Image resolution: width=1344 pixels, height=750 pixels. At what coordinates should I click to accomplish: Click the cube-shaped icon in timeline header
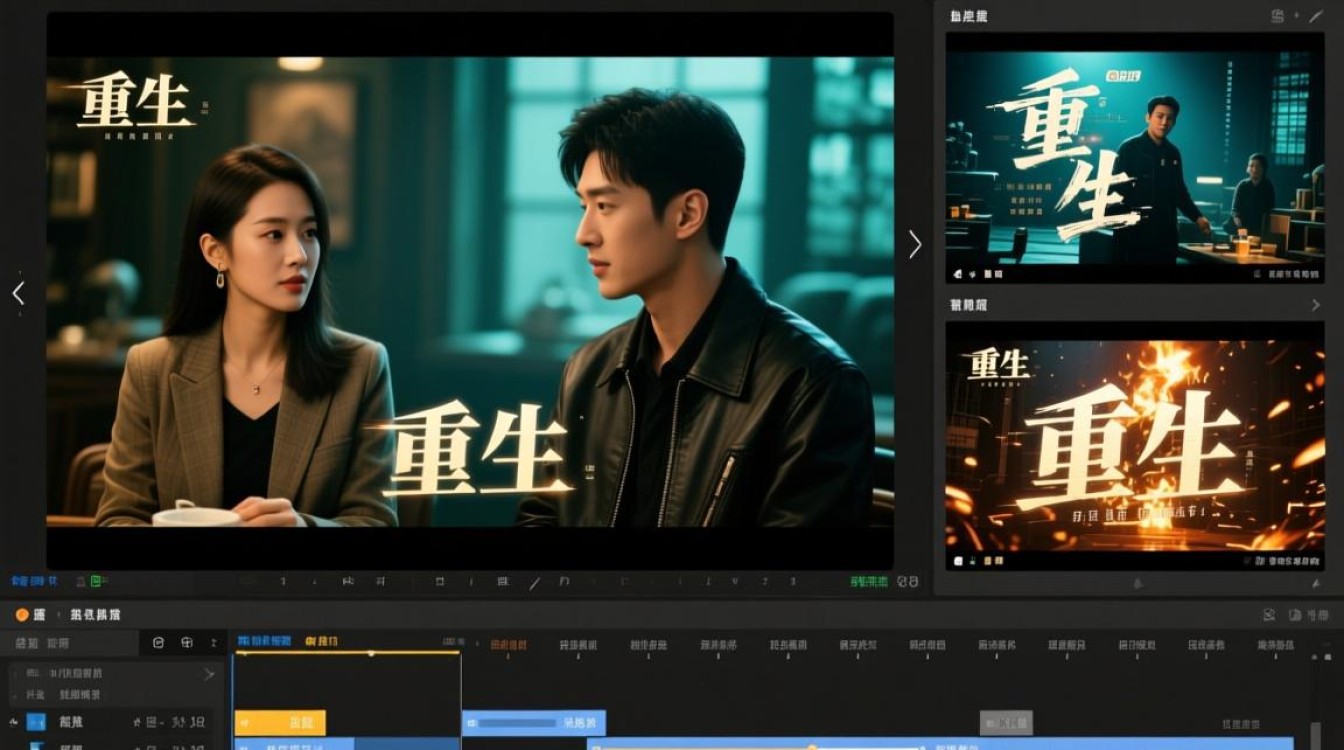[x=186, y=643]
